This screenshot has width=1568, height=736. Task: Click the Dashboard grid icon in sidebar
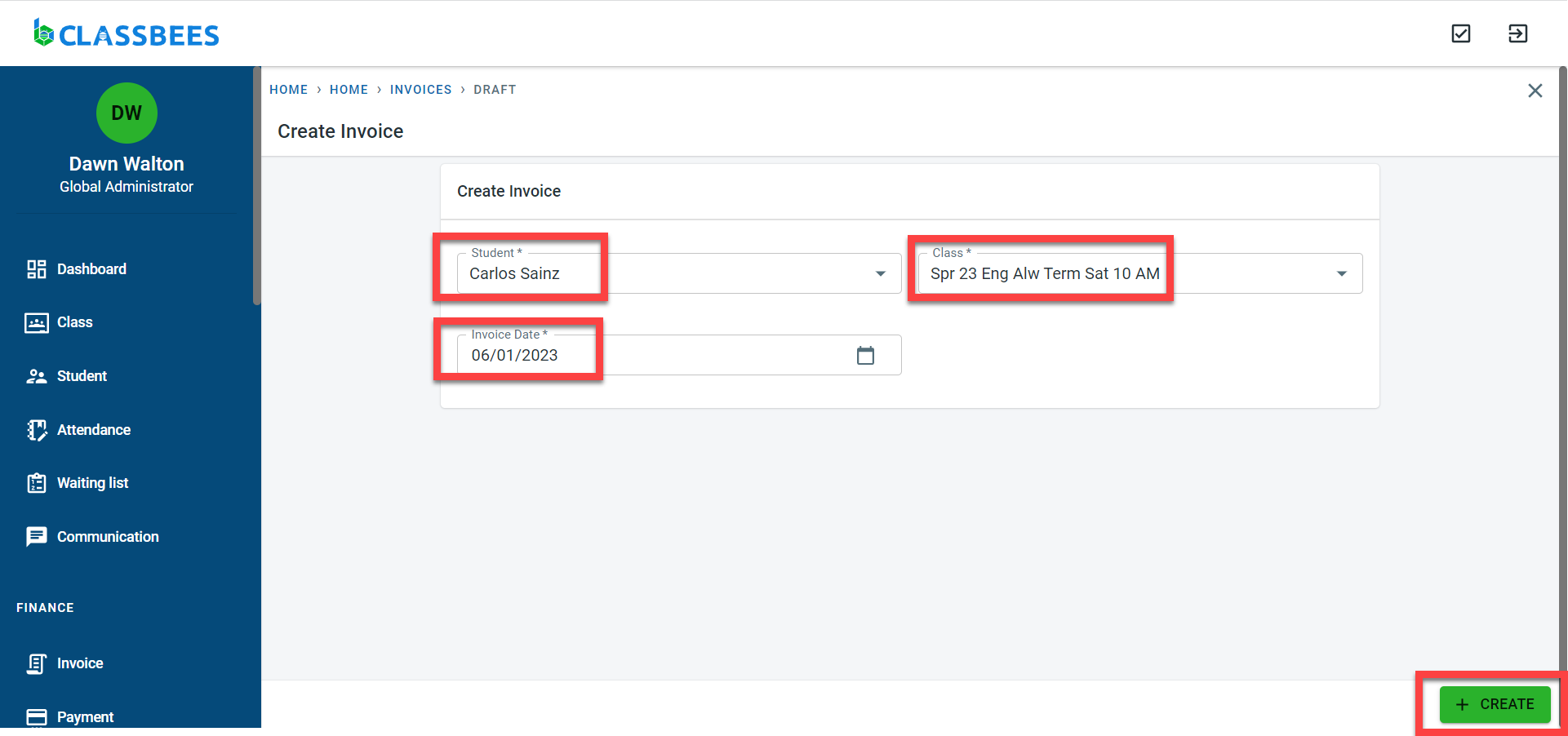pos(36,269)
